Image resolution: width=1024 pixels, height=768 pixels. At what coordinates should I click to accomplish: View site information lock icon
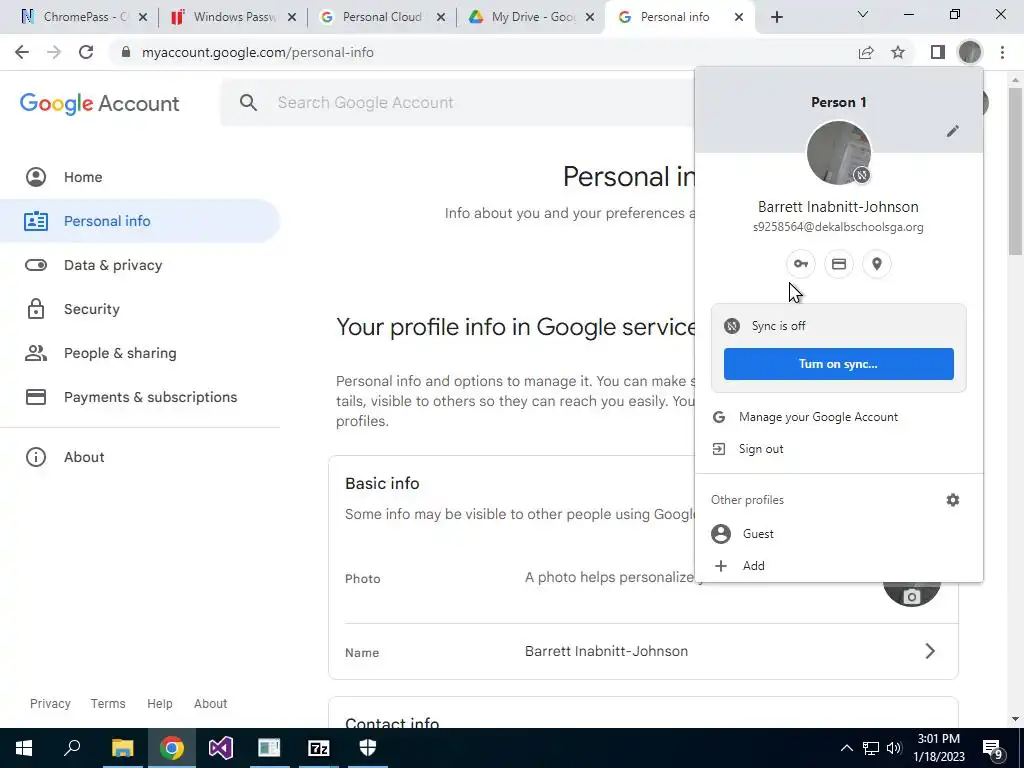[x=126, y=52]
